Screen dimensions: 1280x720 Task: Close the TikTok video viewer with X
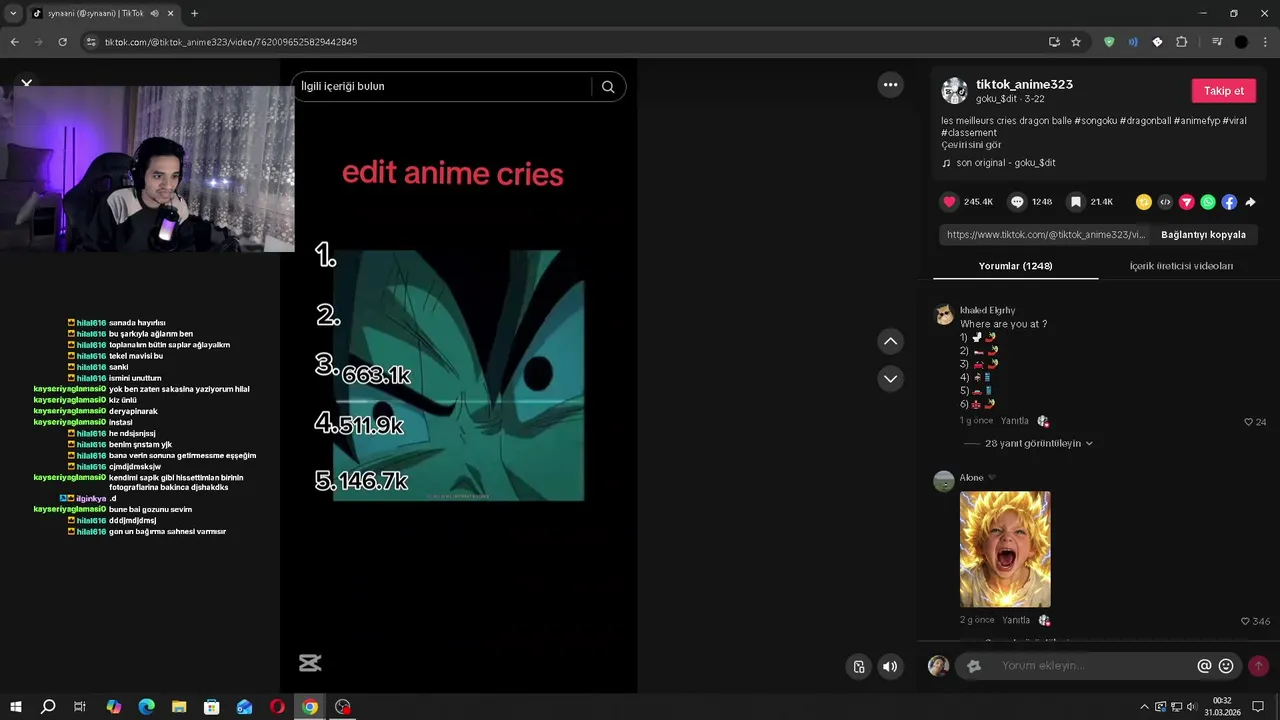pos(27,83)
